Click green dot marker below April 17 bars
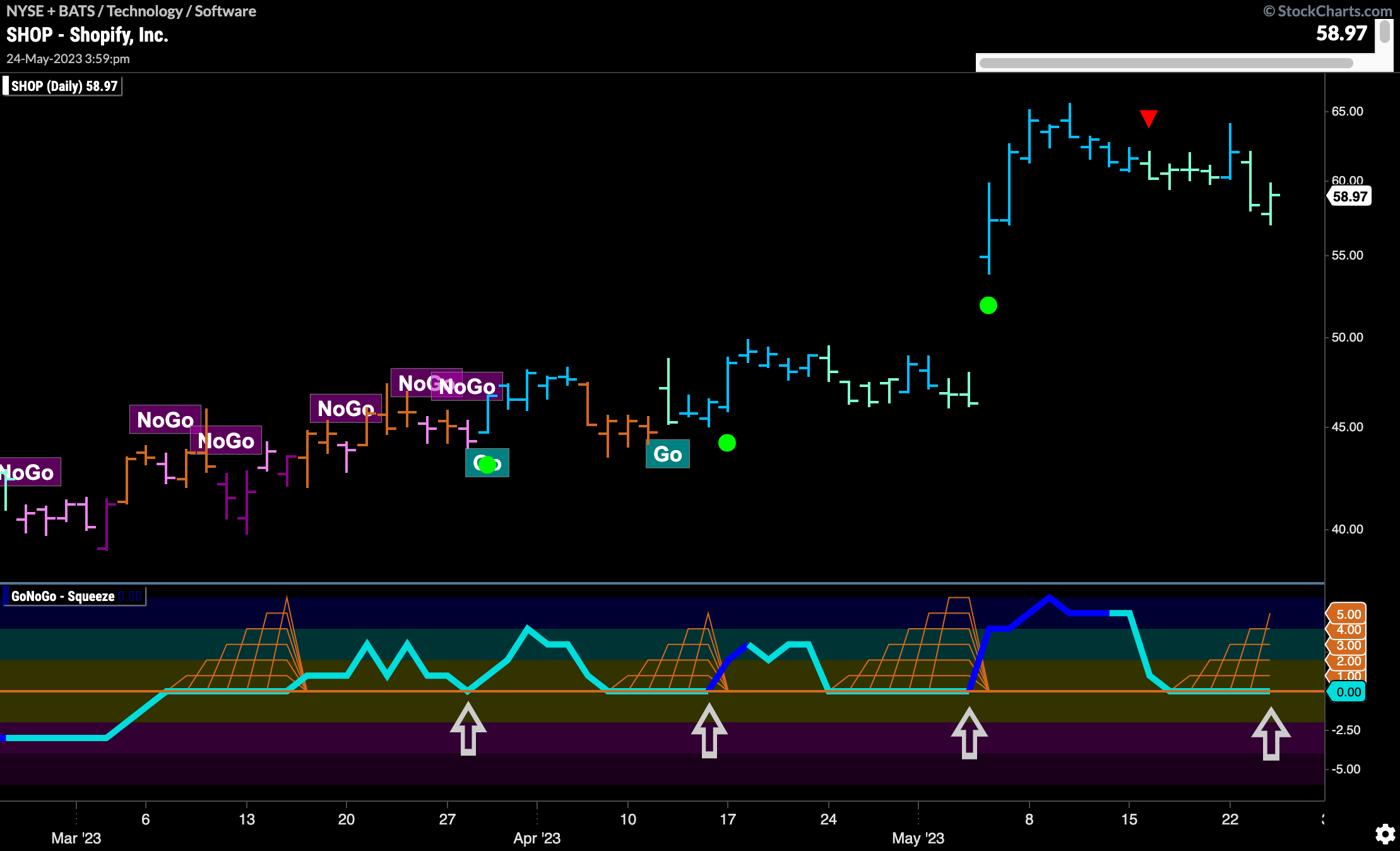The height and width of the screenshot is (851, 1400). click(x=727, y=443)
